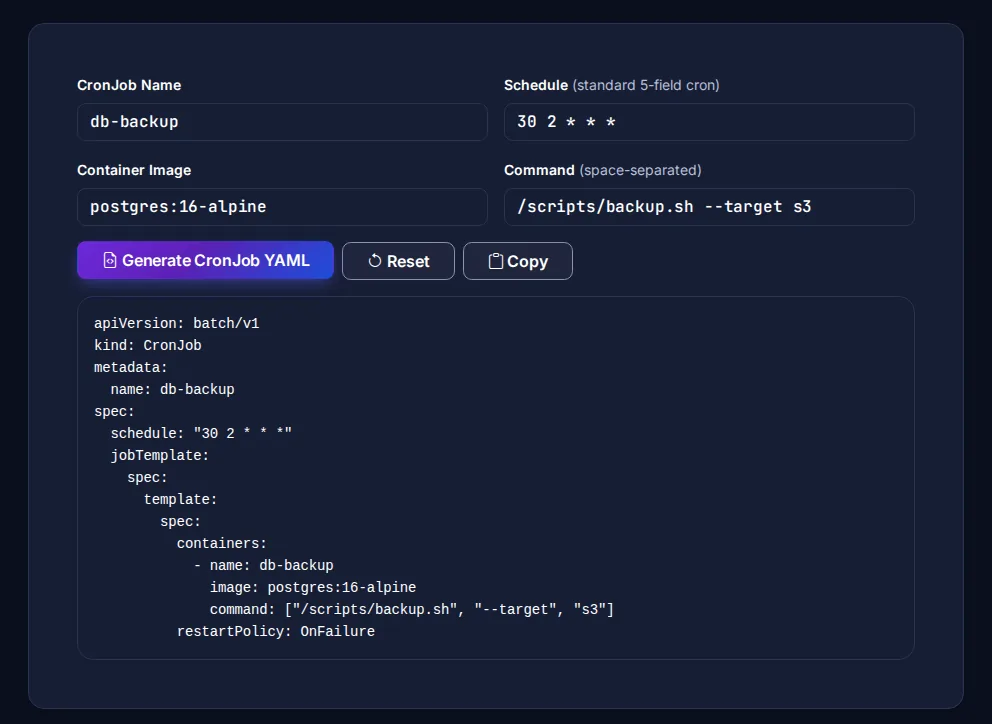This screenshot has height=724, width=992.
Task: Click the 'template:' line
Action: coord(180,499)
